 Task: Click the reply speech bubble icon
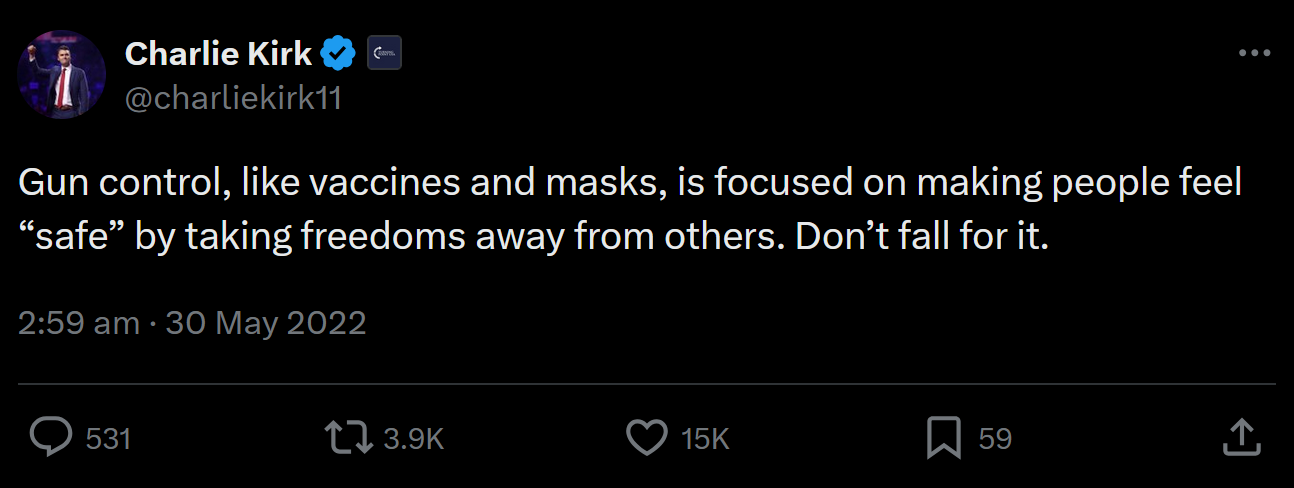(51, 438)
